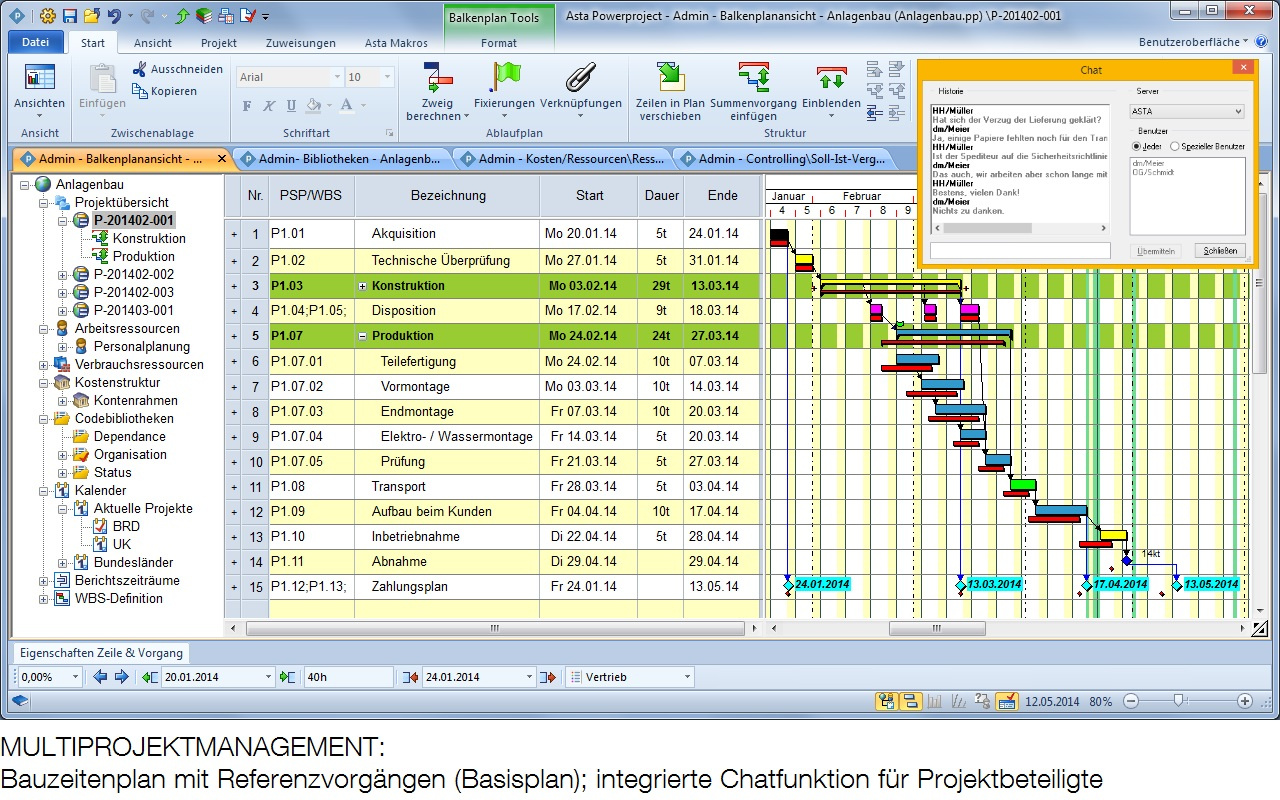This screenshot has width=1280, height=800.
Task: Close the Admin - Balkenplanansicht document tab
Action: coord(222,159)
